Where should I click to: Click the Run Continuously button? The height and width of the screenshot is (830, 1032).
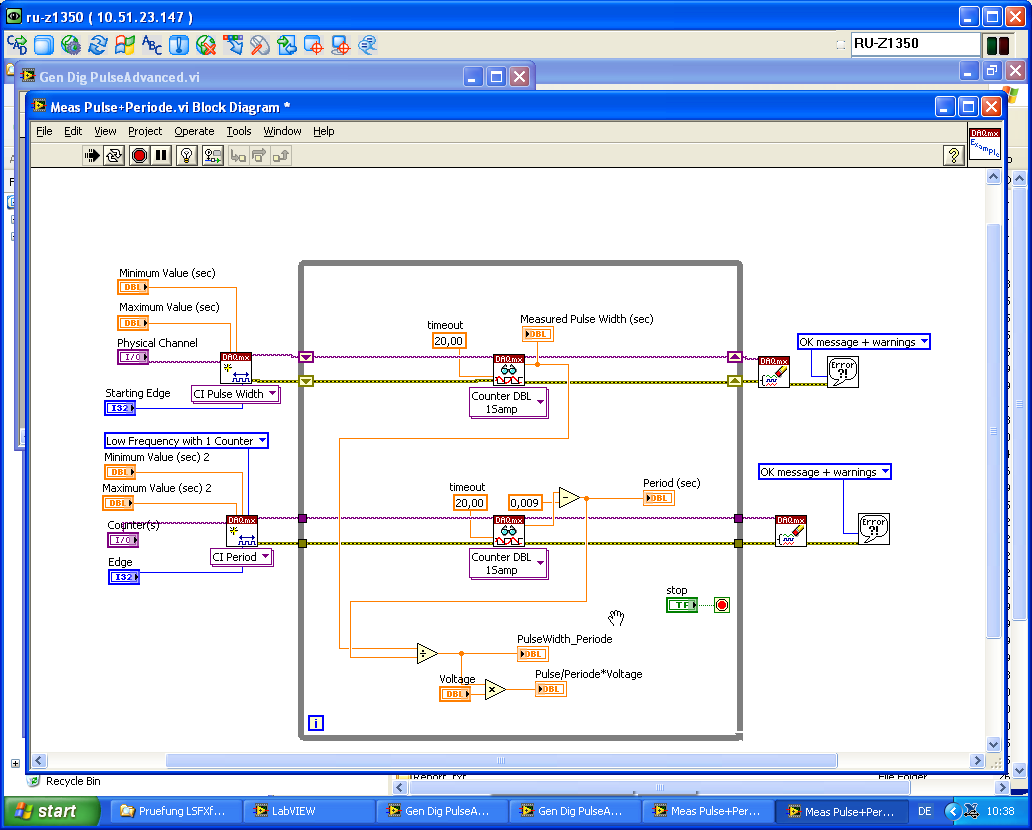coord(114,156)
